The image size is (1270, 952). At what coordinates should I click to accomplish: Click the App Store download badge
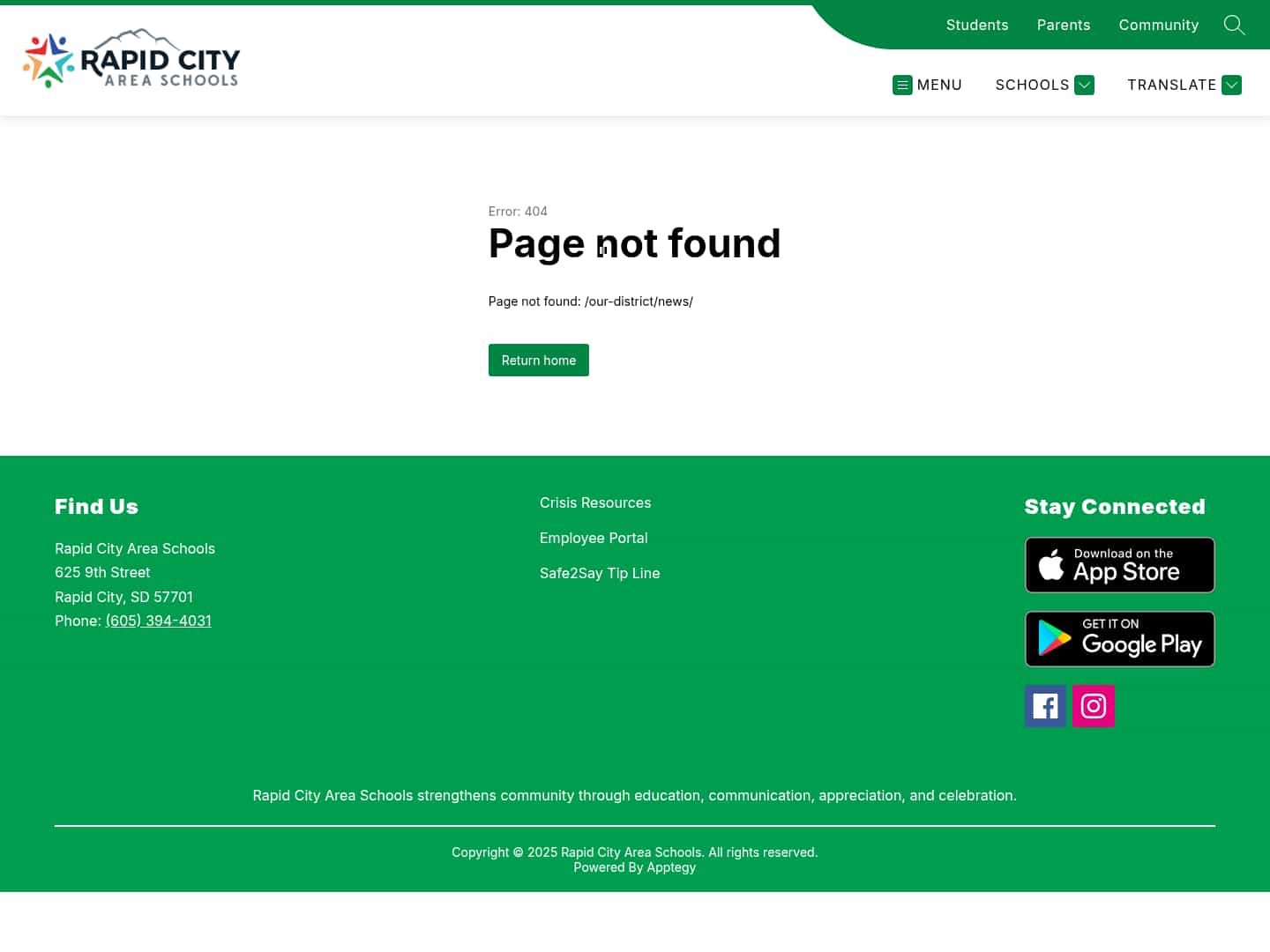[x=1119, y=564]
